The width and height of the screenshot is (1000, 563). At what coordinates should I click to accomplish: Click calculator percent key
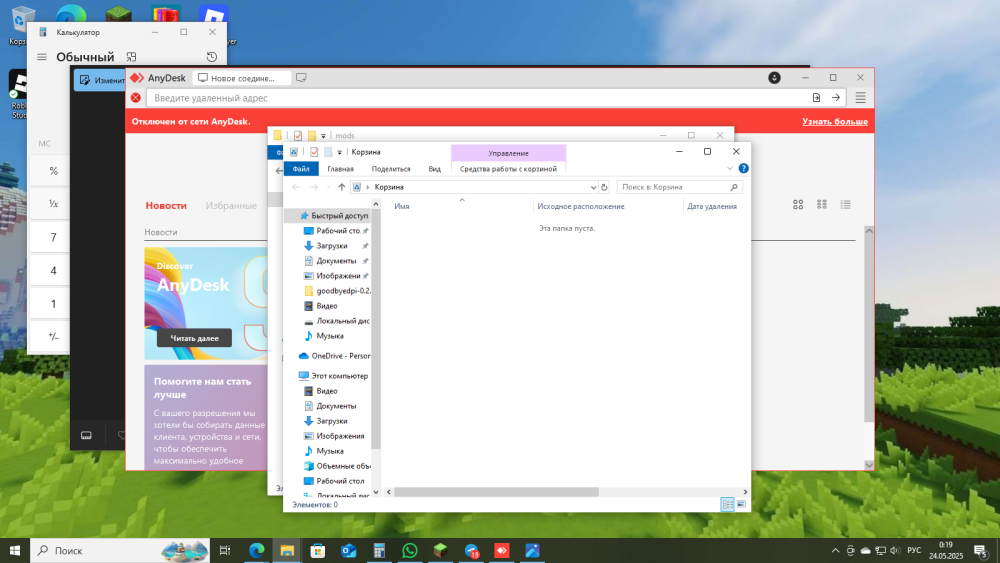[x=54, y=171]
